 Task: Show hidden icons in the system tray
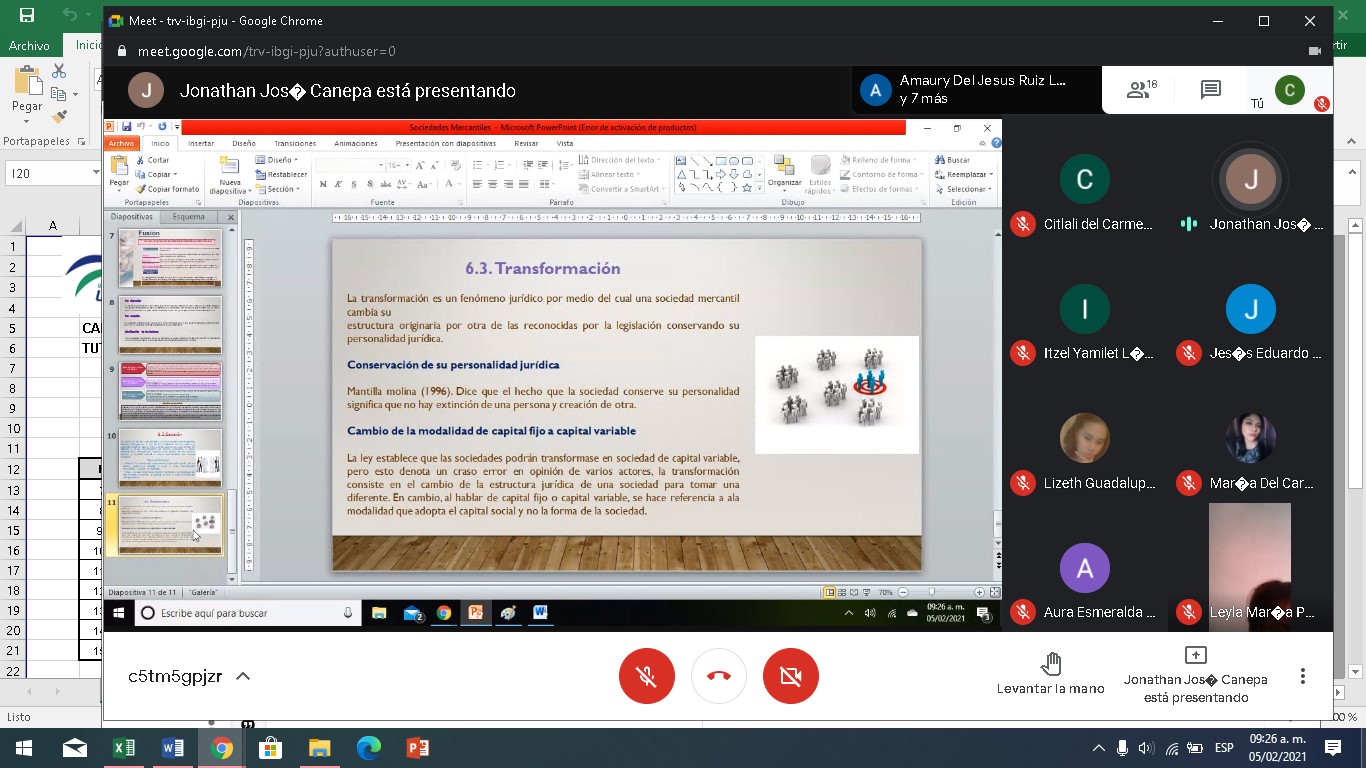point(1098,748)
